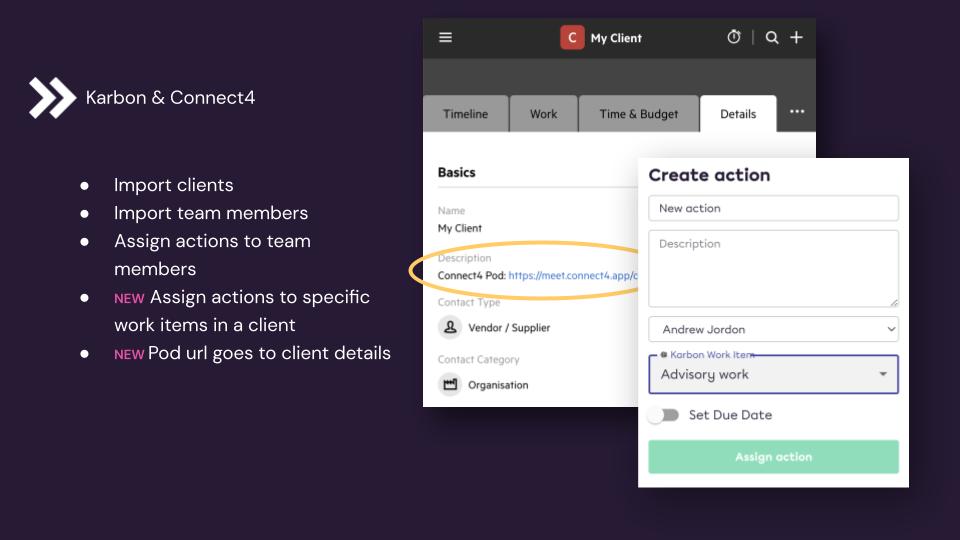The width and height of the screenshot is (960, 540).
Task: Switch to the Timeline tab
Action: point(465,114)
